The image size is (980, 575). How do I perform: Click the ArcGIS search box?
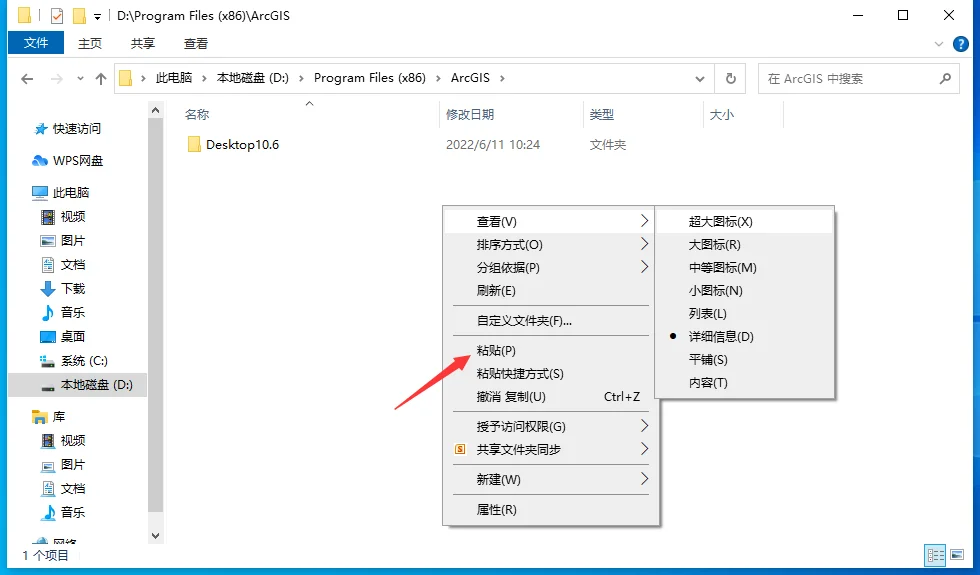[858, 79]
